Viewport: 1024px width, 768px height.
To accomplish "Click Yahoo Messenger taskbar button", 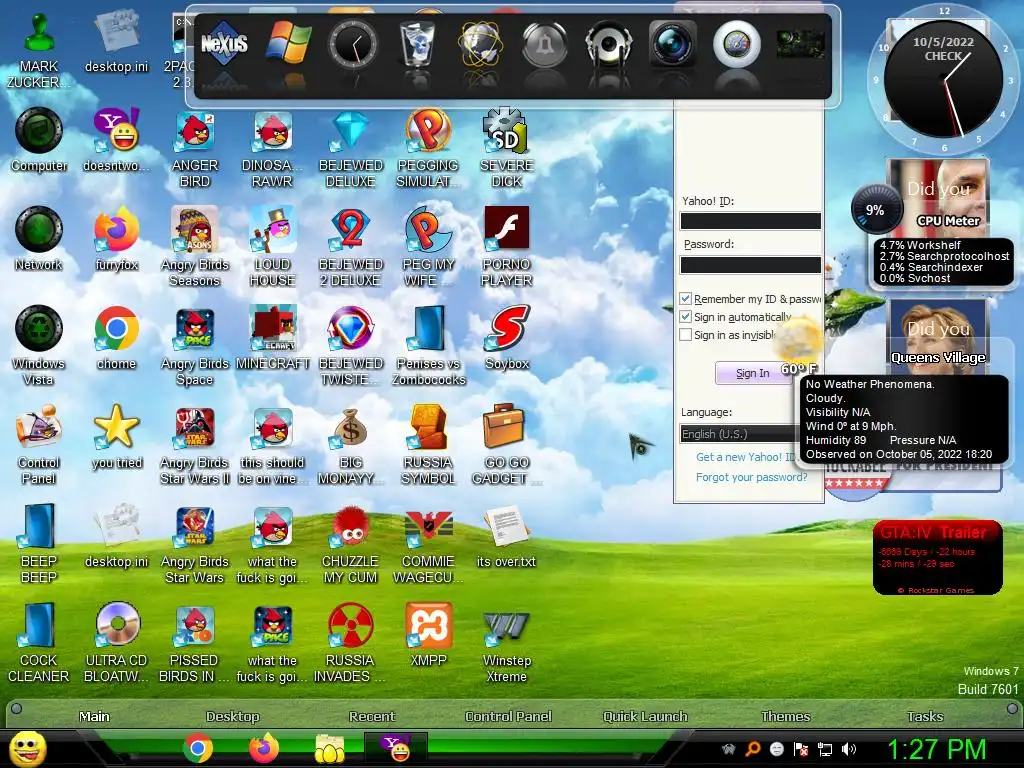I will click(396, 748).
